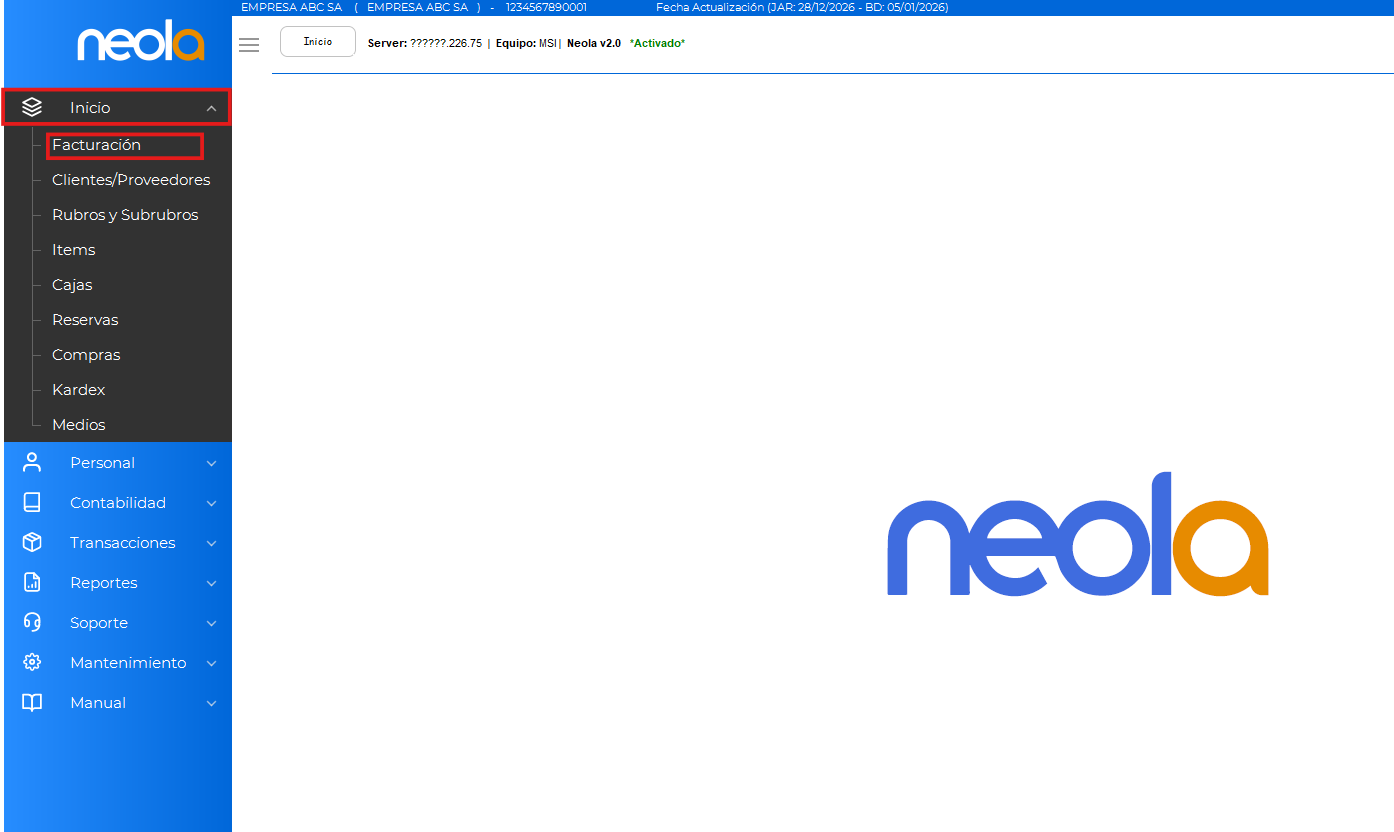Go to Kardex submenu entry
This screenshot has height=832, width=1394.
(x=79, y=390)
